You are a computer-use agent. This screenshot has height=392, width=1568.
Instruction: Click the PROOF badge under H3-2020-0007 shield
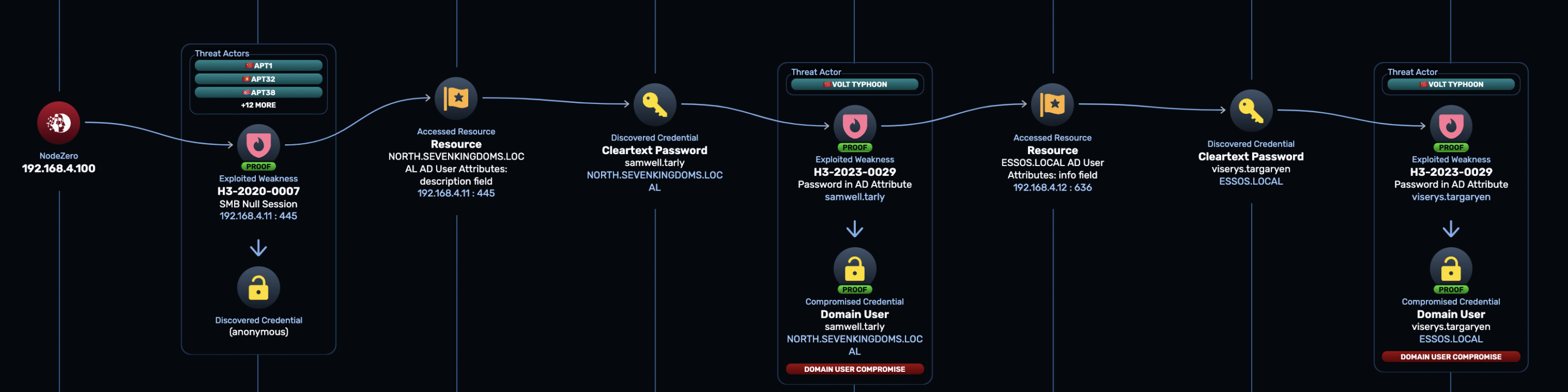258,167
